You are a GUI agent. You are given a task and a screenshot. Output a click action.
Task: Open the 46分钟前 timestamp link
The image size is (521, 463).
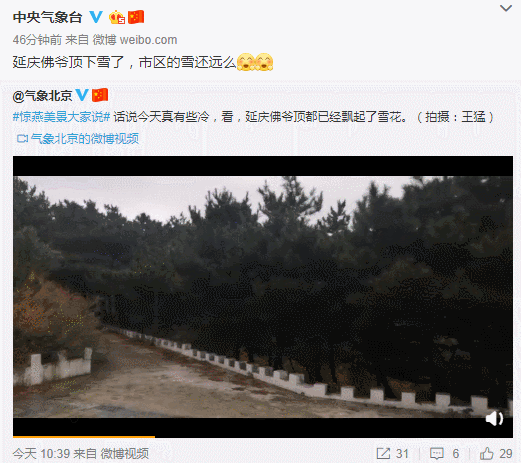(x=37, y=40)
